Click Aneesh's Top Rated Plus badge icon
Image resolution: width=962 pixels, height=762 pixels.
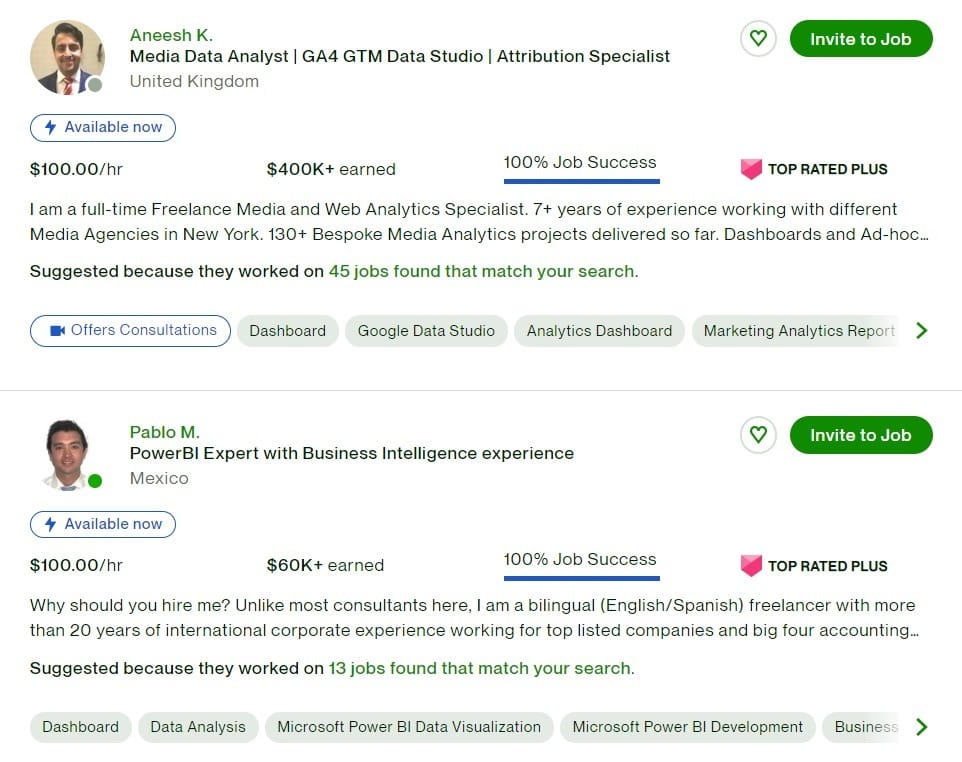(751, 169)
